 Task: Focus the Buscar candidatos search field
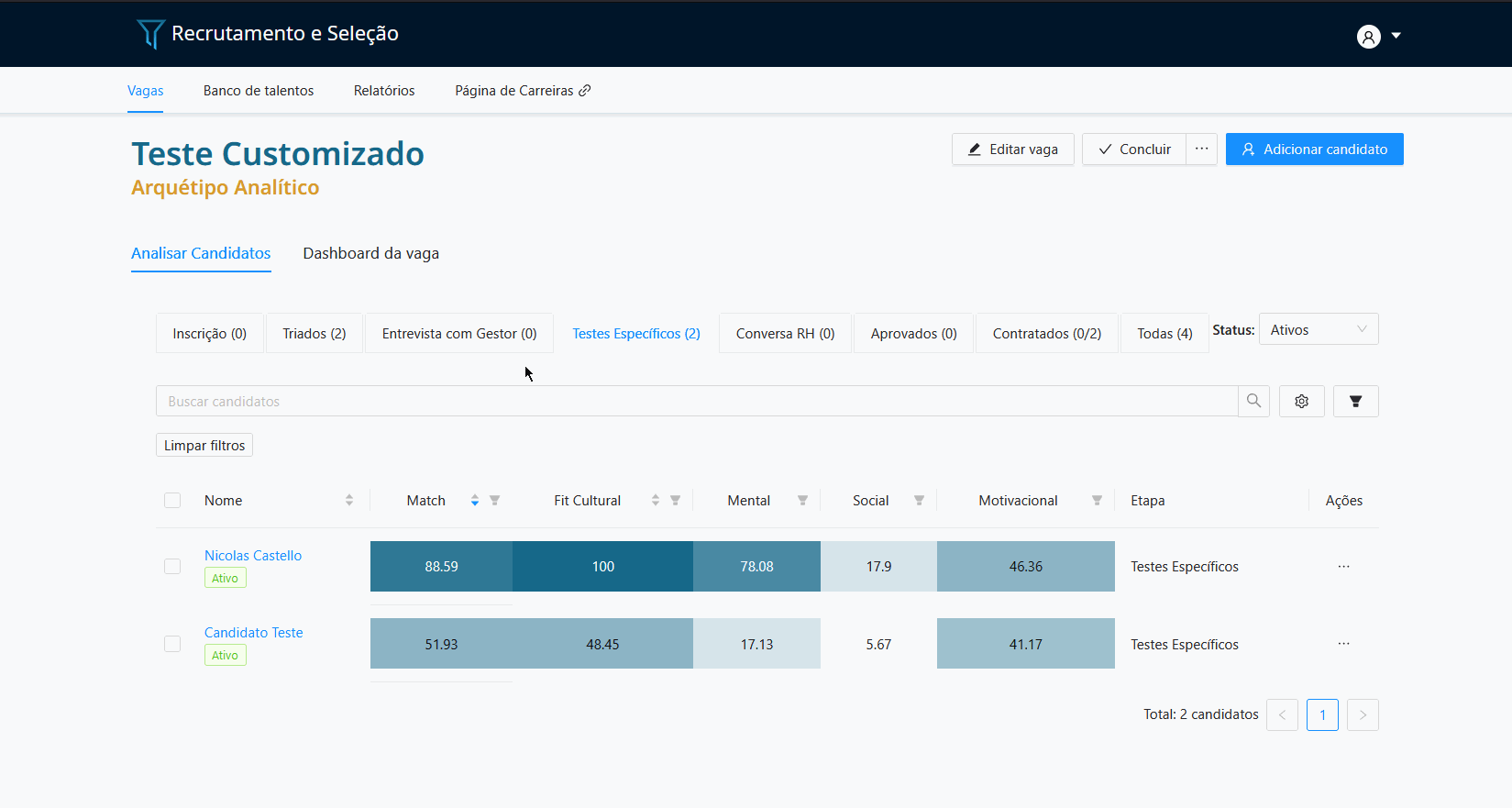[697, 402]
